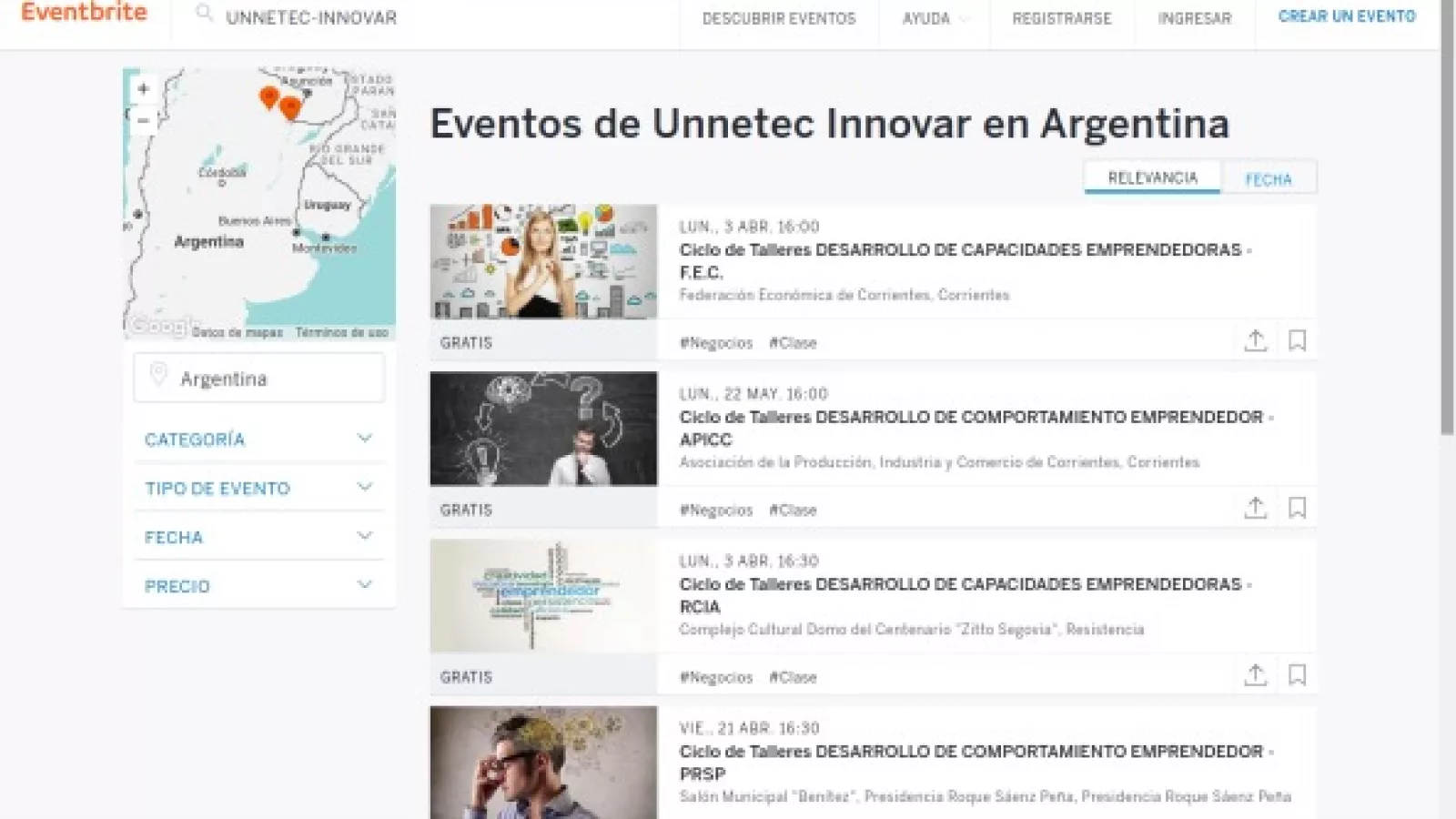
Task: Expand the Precio filter
Action: pyautogui.click(x=258, y=587)
